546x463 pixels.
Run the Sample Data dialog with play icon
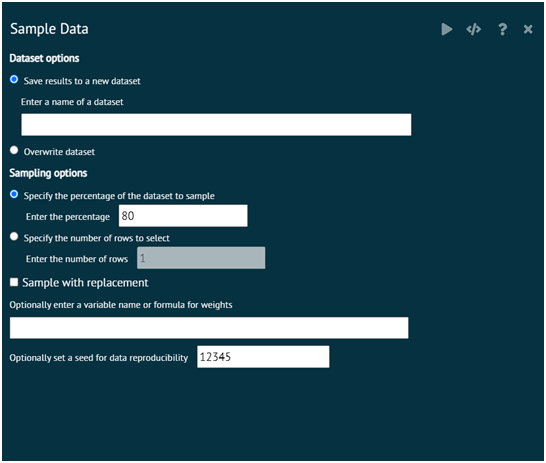point(447,29)
